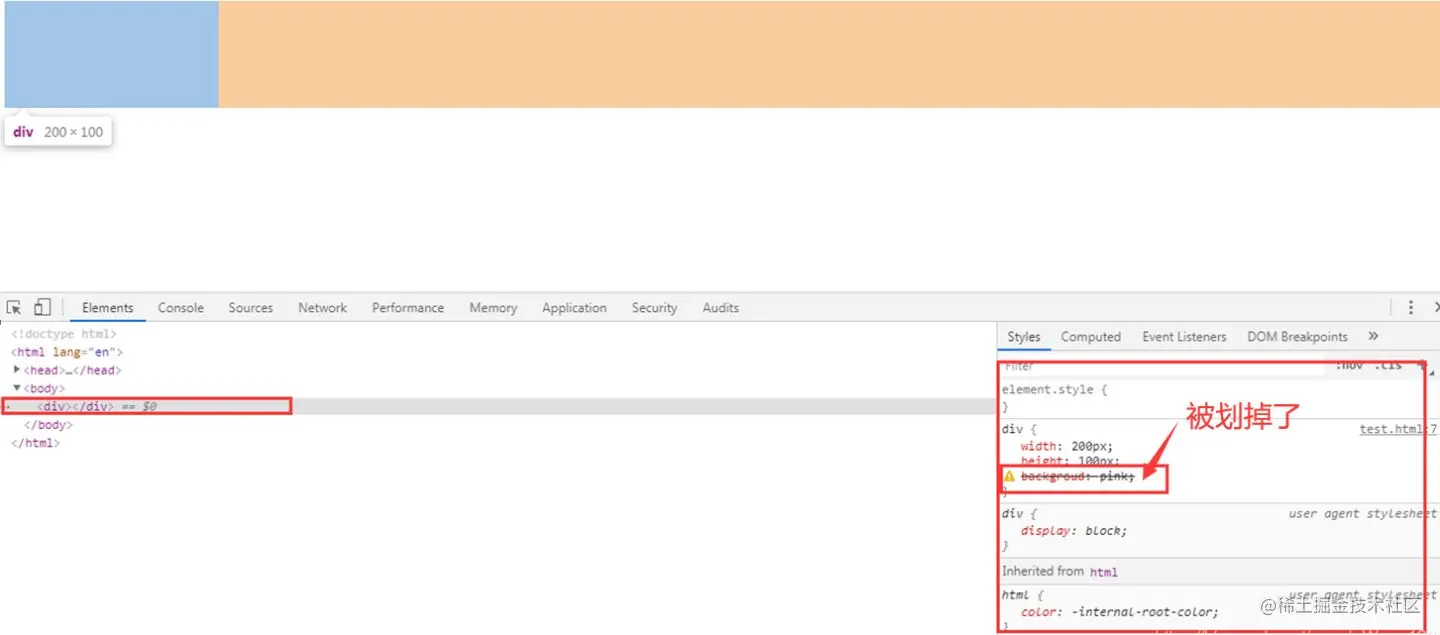Click the warning icon beside backgroud property
The image size is (1440, 635).
point(1009,477)
